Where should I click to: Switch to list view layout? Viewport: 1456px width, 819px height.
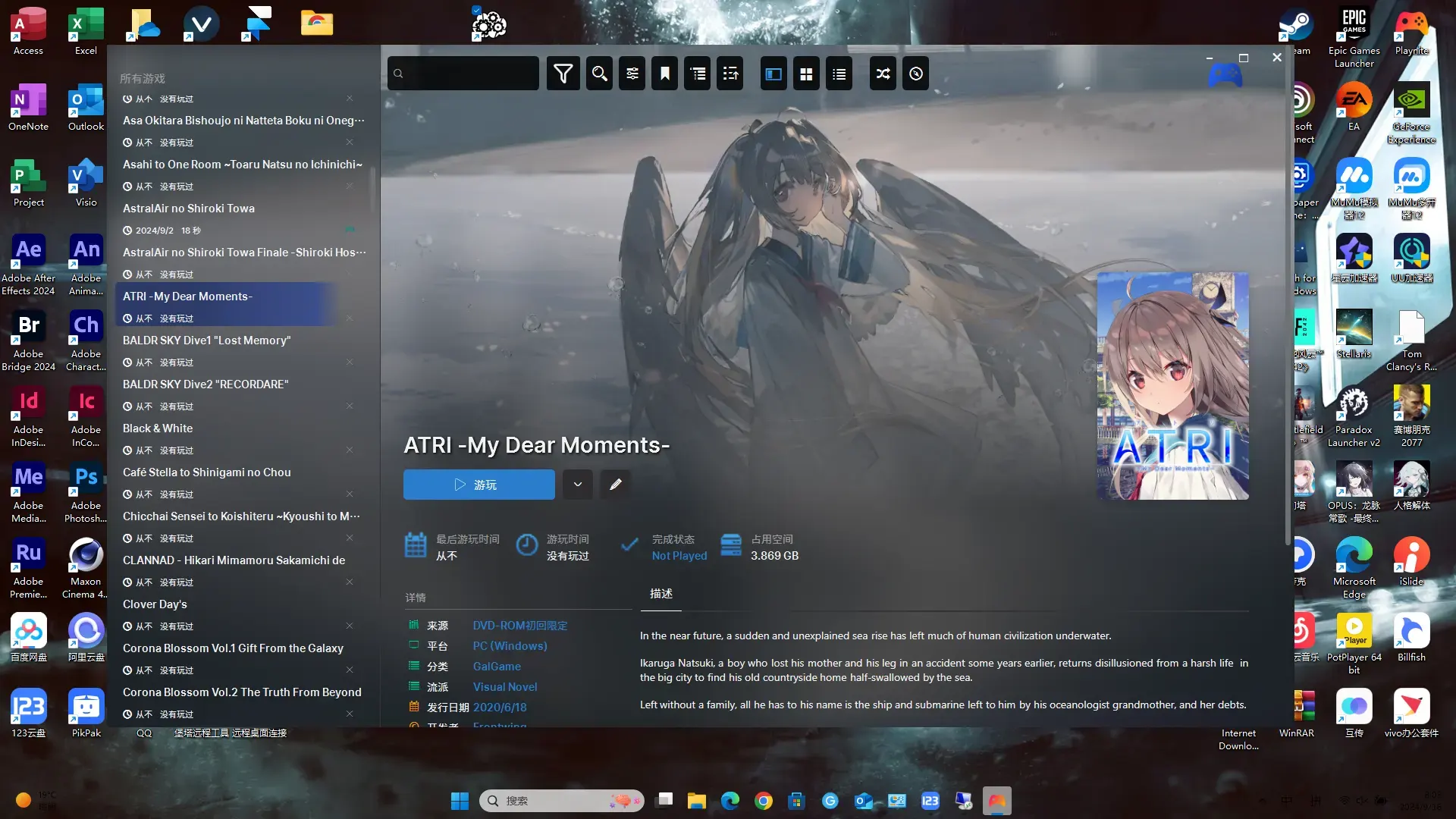(x=839, y=74)
